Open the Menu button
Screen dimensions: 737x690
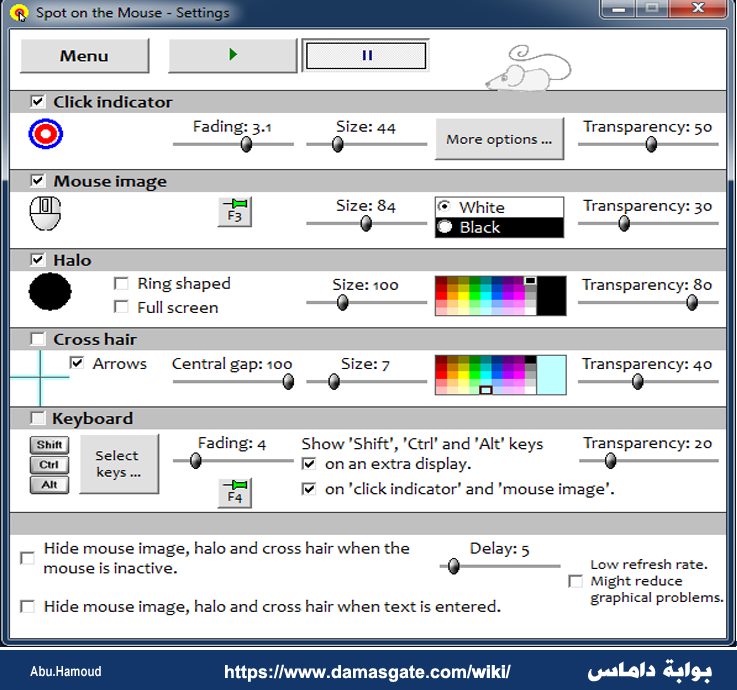click(x=85, y=55)
